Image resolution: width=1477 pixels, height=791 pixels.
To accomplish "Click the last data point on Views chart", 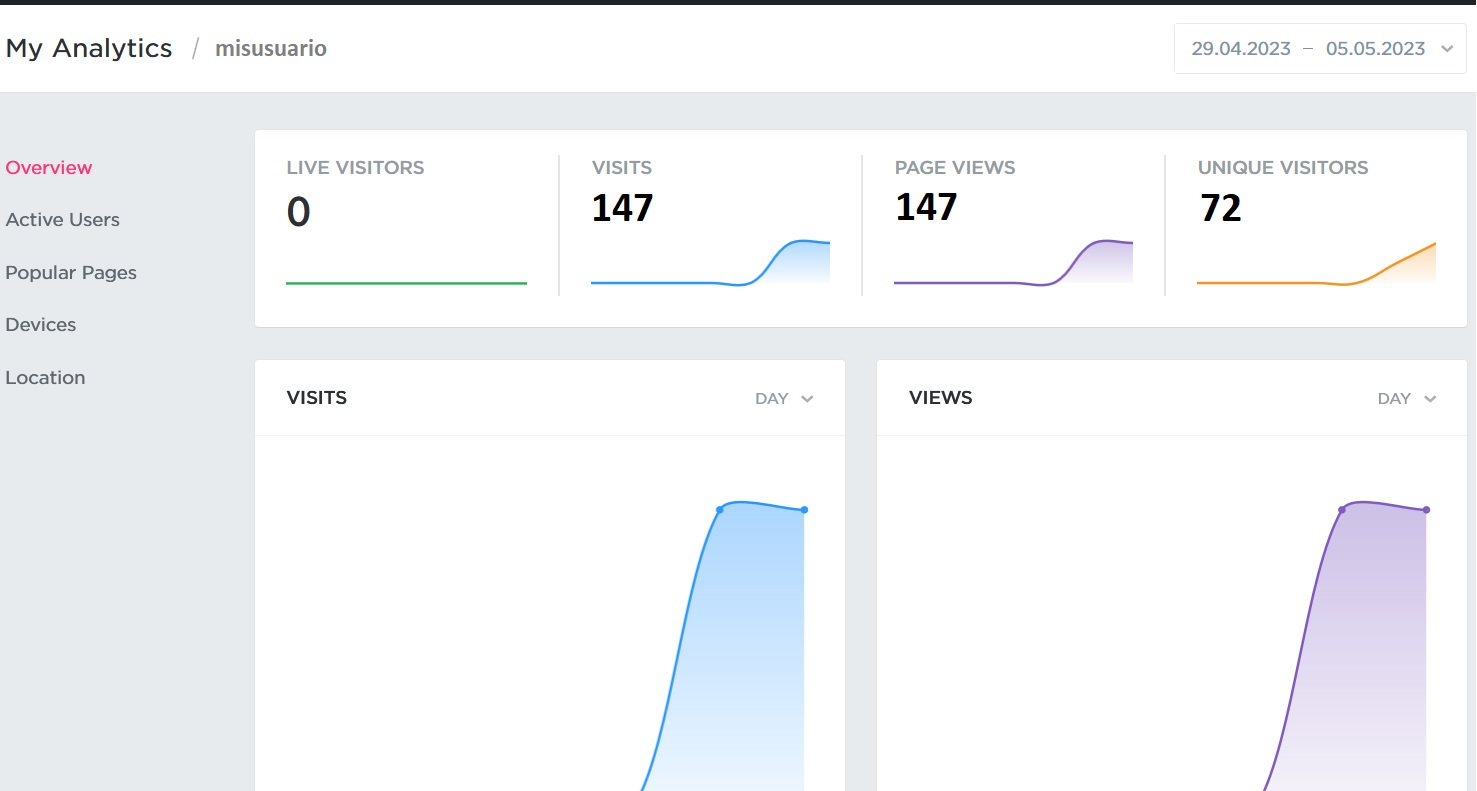I will click(x=1426, y=510).
